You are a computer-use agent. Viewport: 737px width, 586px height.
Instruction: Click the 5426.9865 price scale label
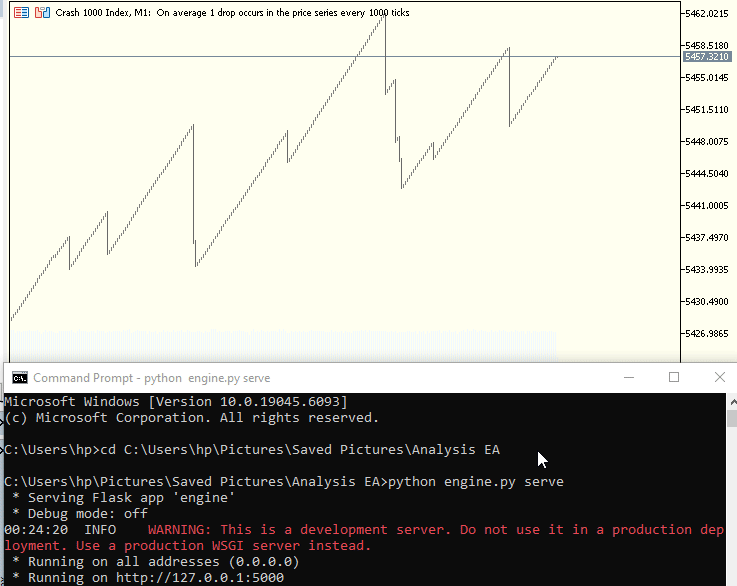[x=706, y=334]
